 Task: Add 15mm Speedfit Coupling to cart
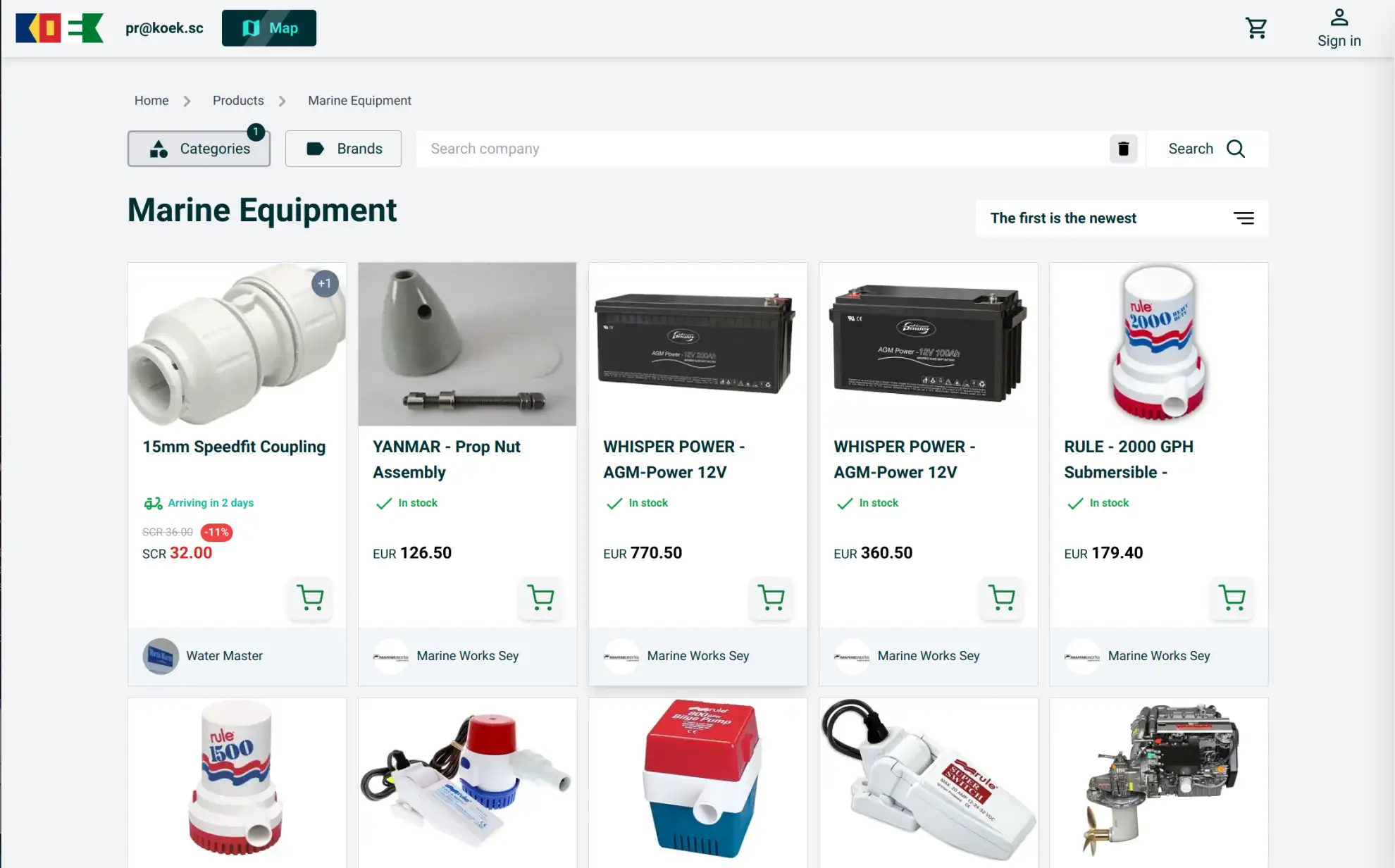(310, 598)
